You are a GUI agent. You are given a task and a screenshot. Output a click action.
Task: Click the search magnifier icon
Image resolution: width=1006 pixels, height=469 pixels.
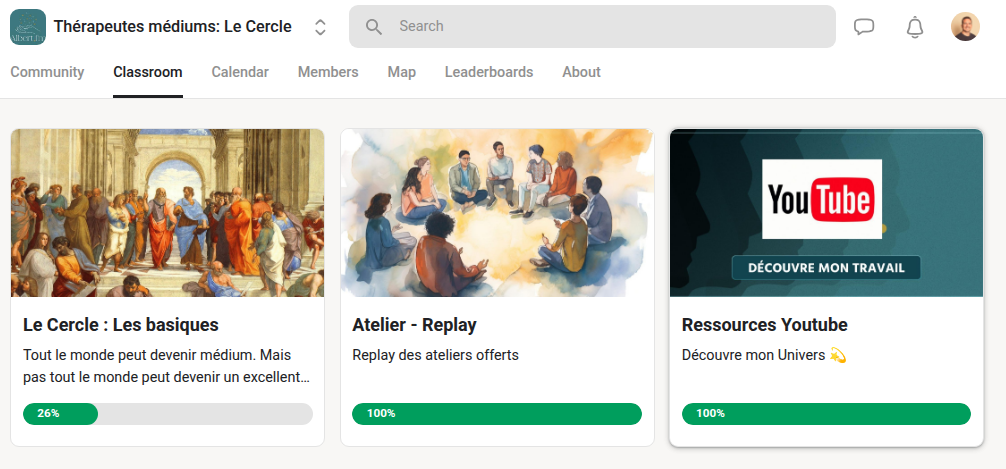pos(374,27)
